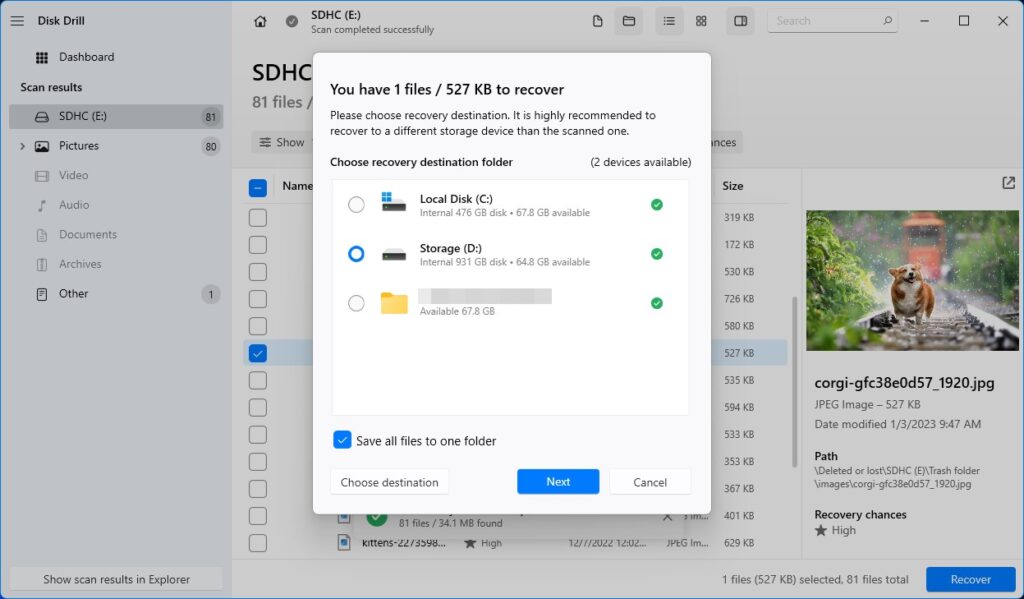
Task: Open the preview in external window icon
Action: 1008,183
